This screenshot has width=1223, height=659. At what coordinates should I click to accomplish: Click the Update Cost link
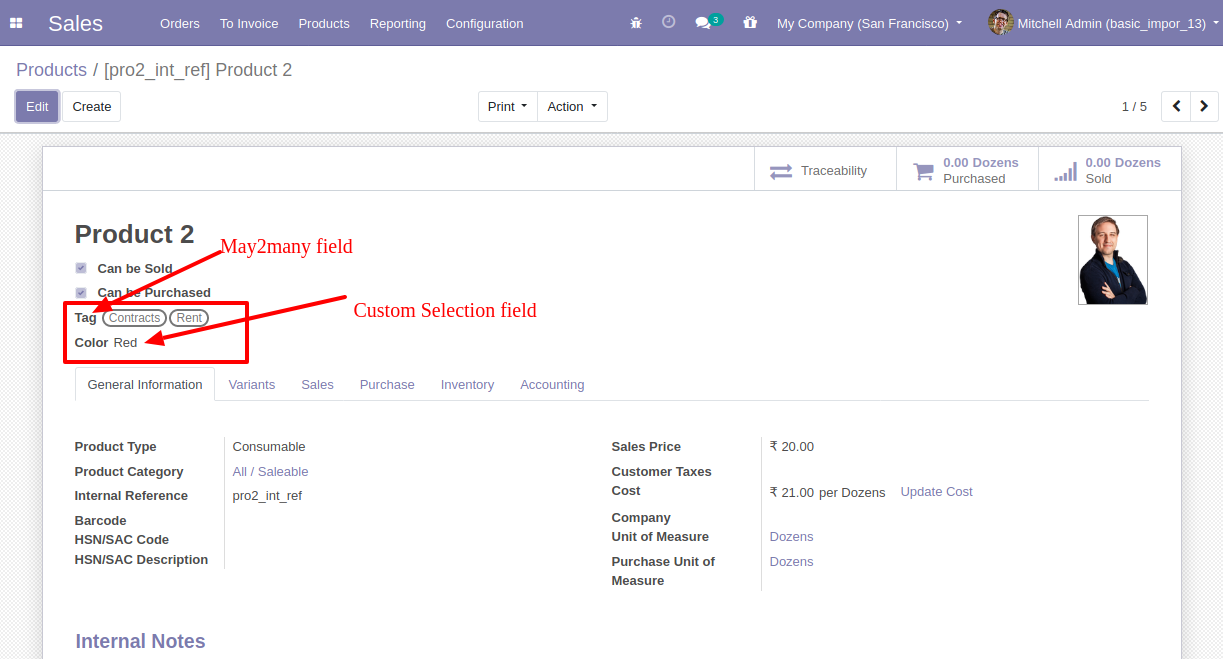(x=936, y=492)
